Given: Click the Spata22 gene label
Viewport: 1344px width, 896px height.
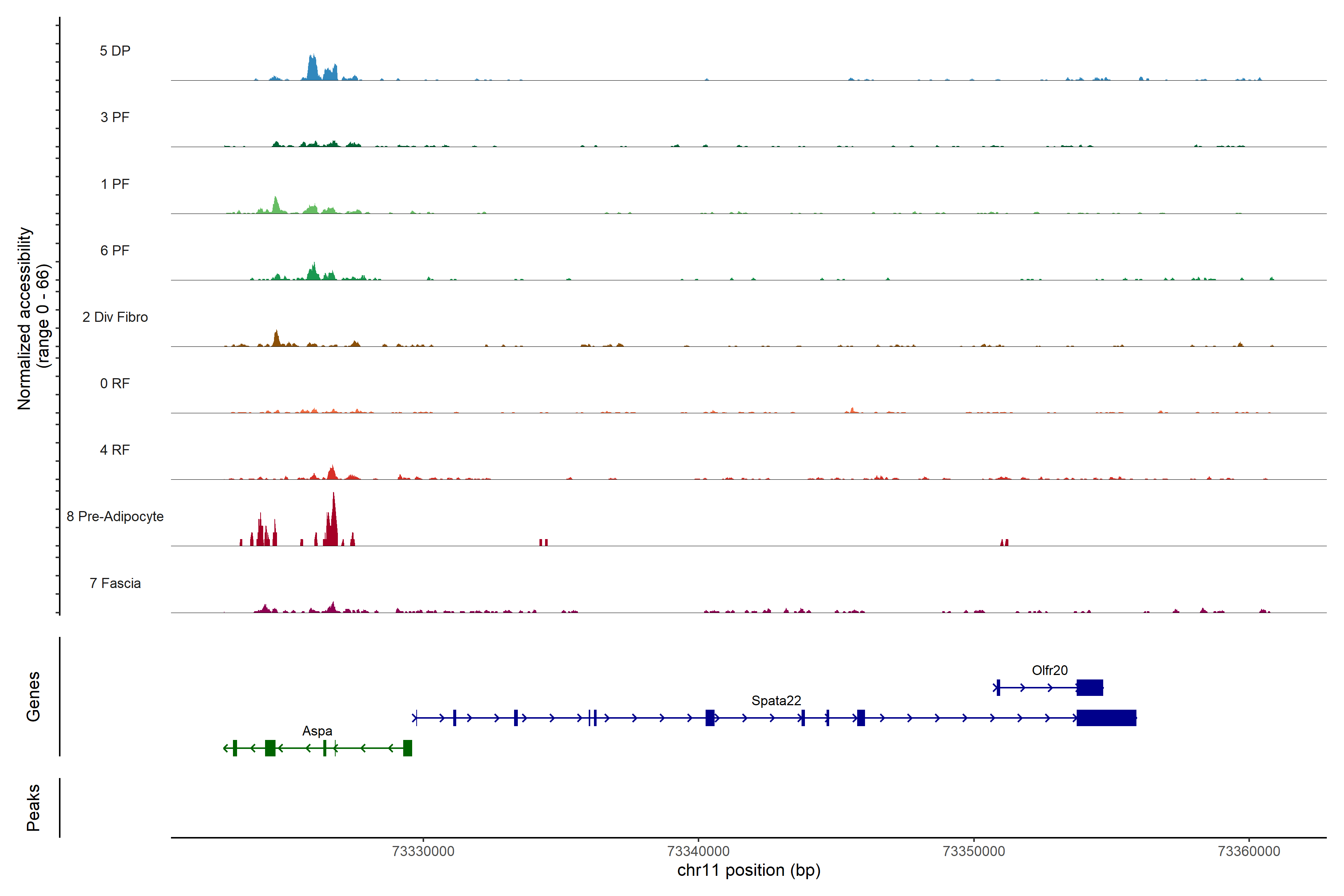Looking at the screenshot, I should (776, 701).
